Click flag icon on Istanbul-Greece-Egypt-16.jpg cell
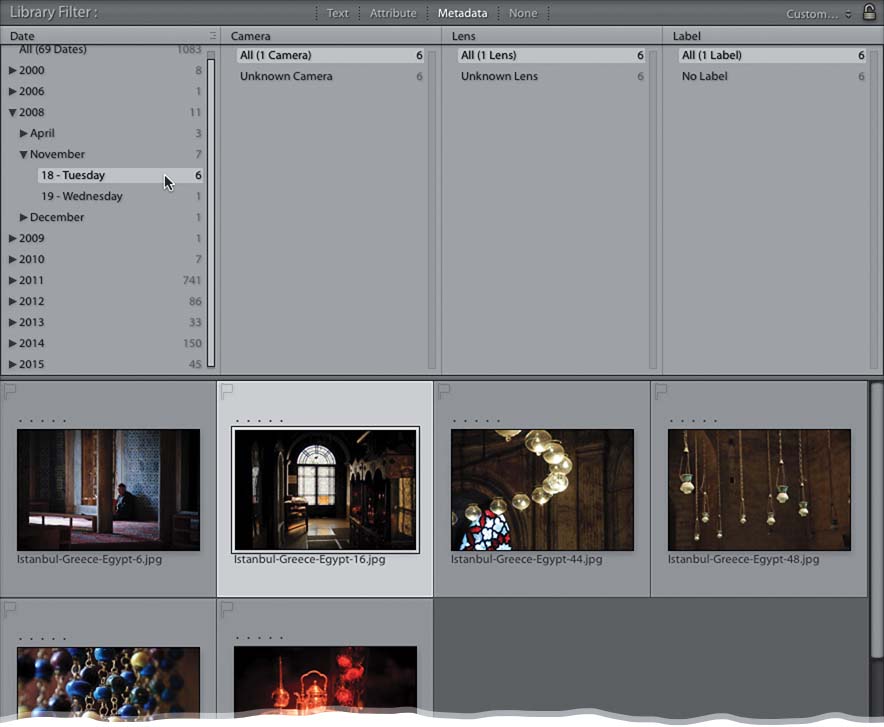This screenshot has height=727, width=884. coord(227,390)
